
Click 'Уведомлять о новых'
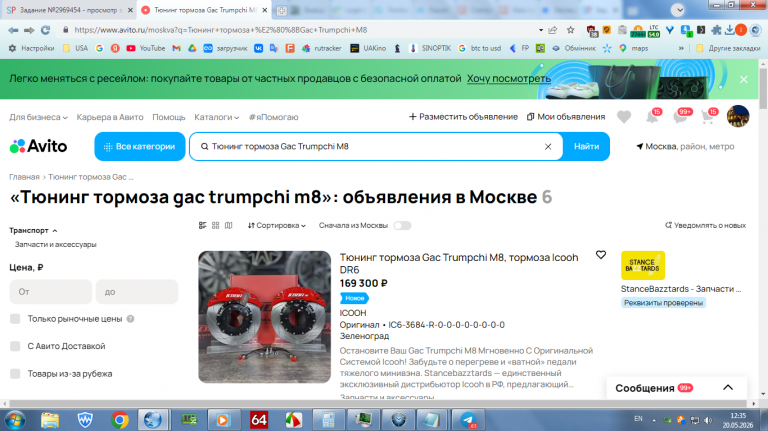point(705,225)
